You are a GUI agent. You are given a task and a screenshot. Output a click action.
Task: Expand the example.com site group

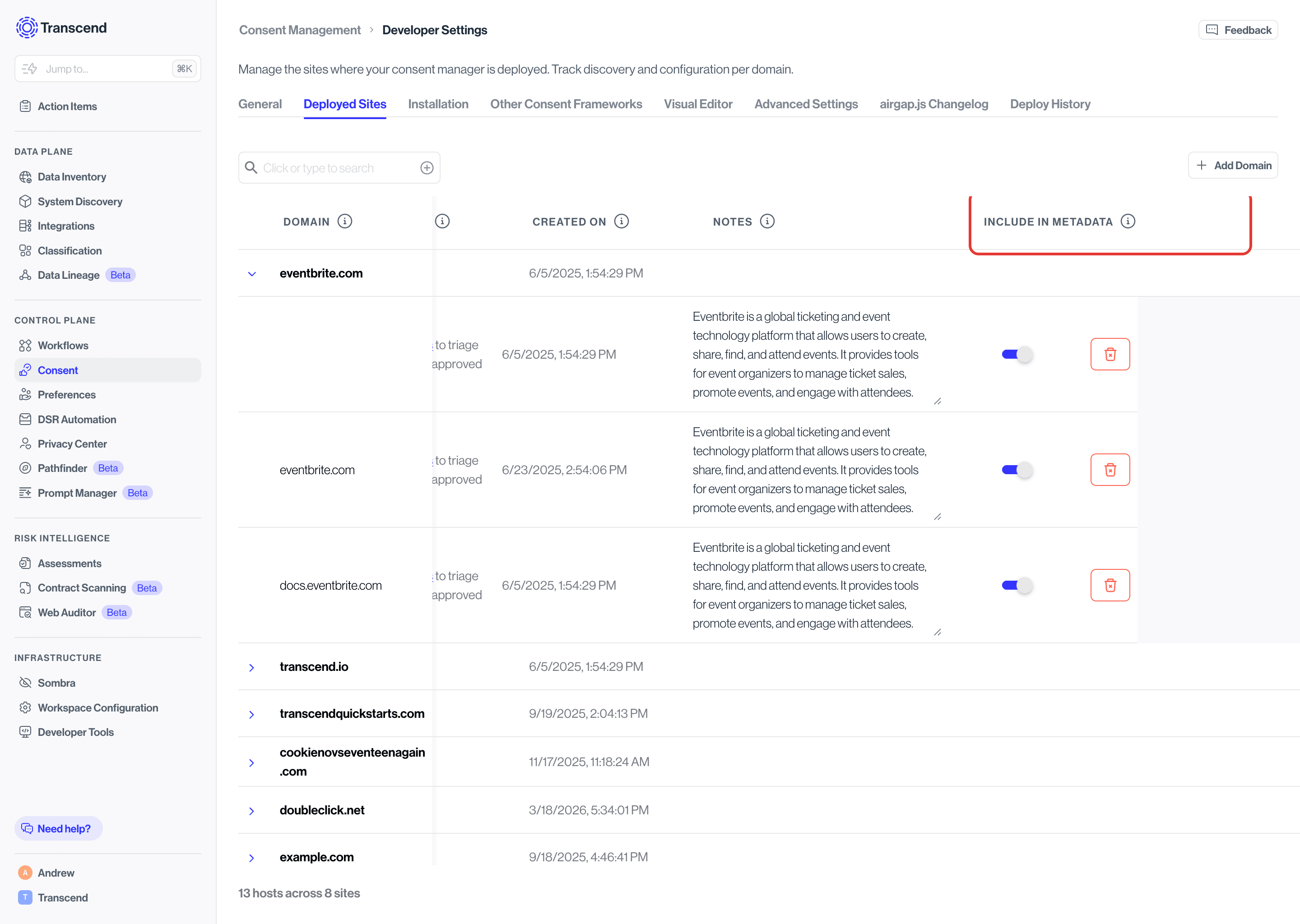252,858
